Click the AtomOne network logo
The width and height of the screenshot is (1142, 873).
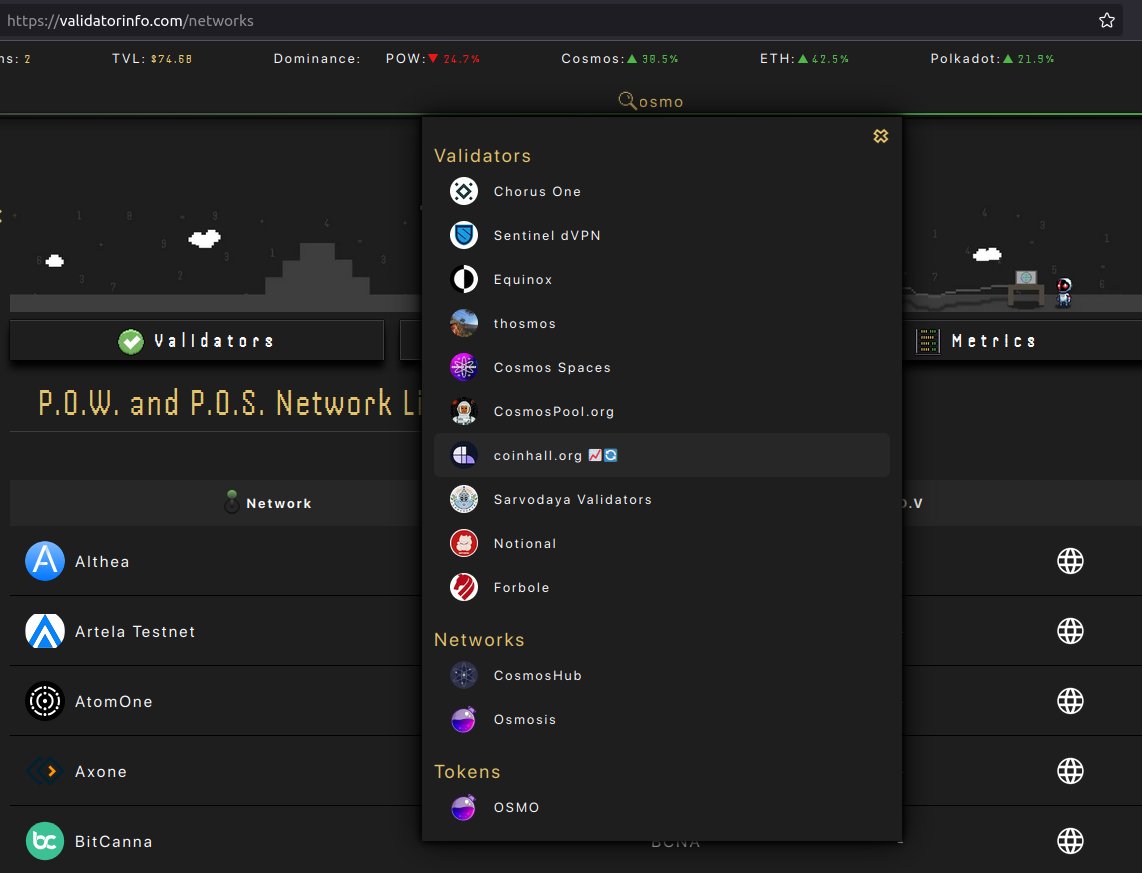point(45,701)
